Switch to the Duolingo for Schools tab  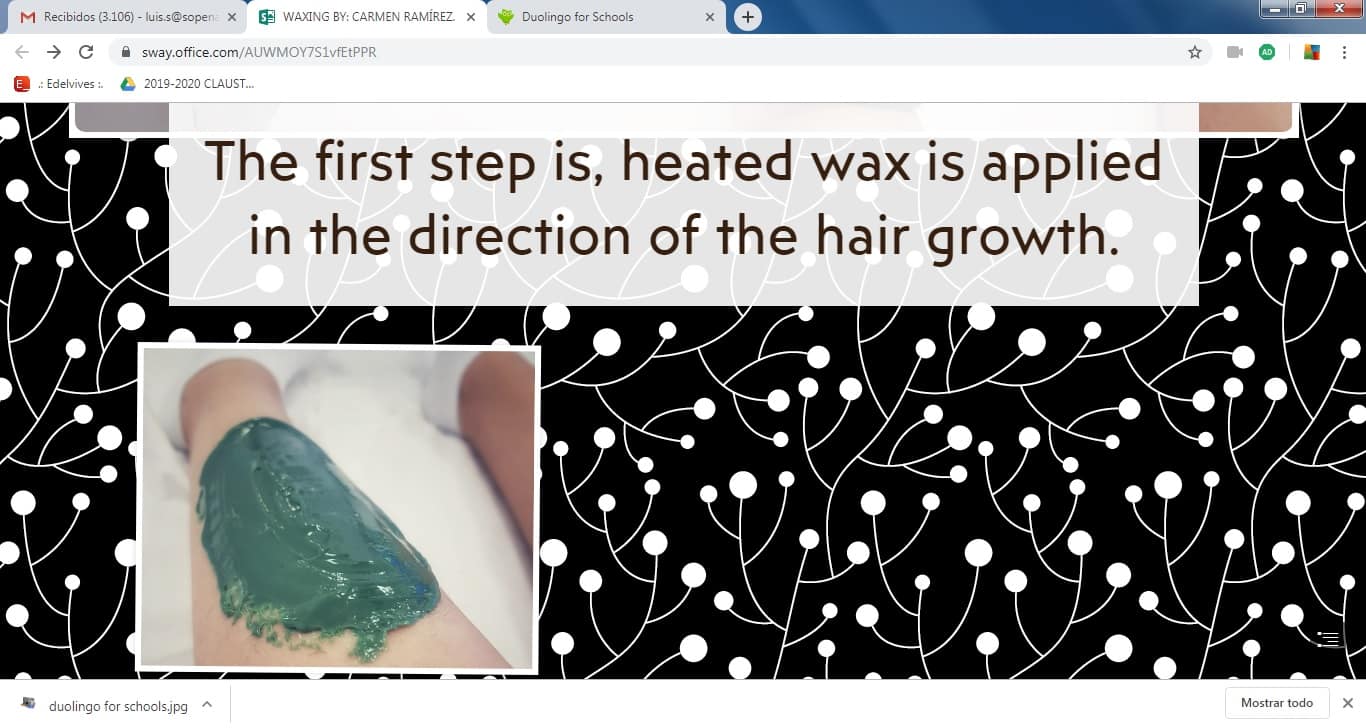point(606,17)
